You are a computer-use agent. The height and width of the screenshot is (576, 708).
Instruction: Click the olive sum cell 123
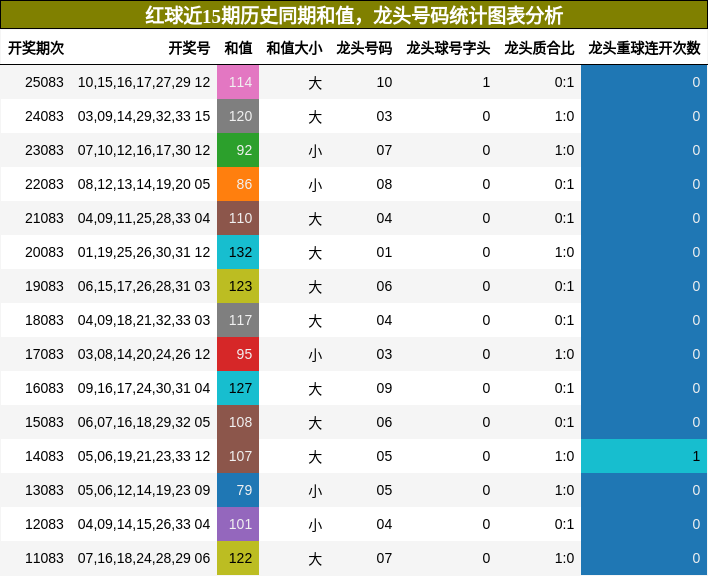tap(238, 286)
